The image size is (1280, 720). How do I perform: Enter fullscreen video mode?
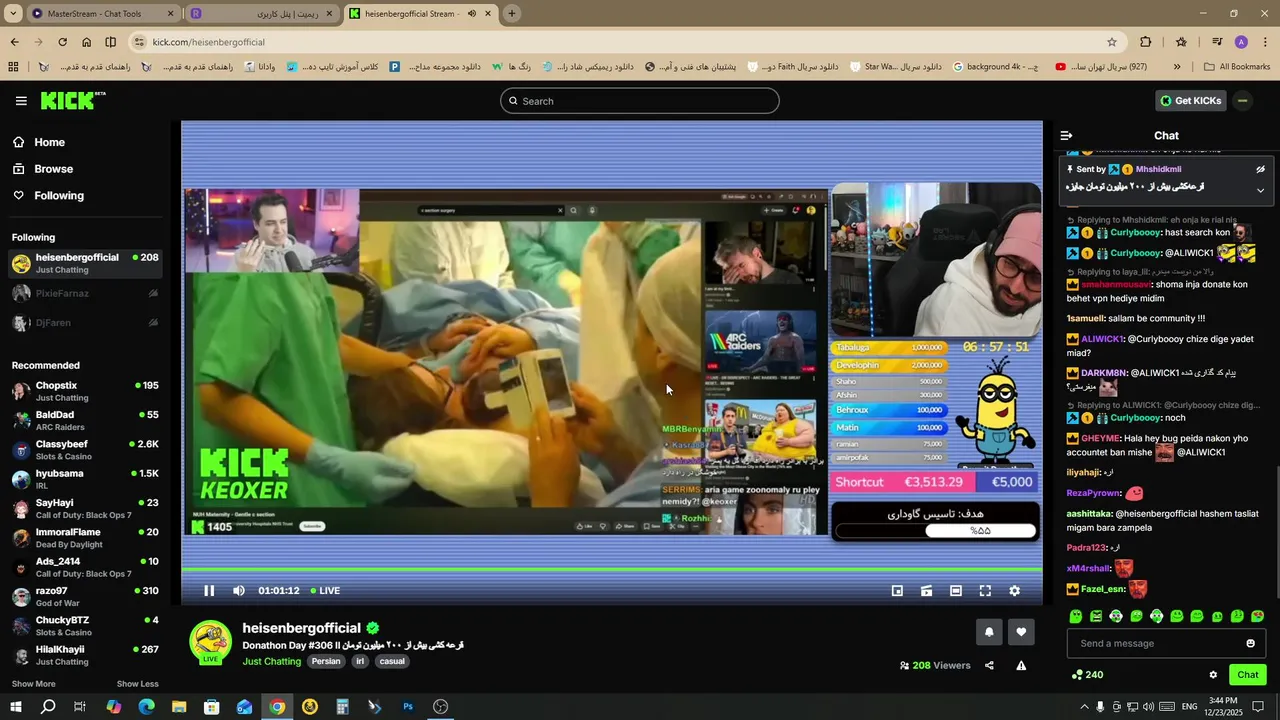tap(985, 591)
